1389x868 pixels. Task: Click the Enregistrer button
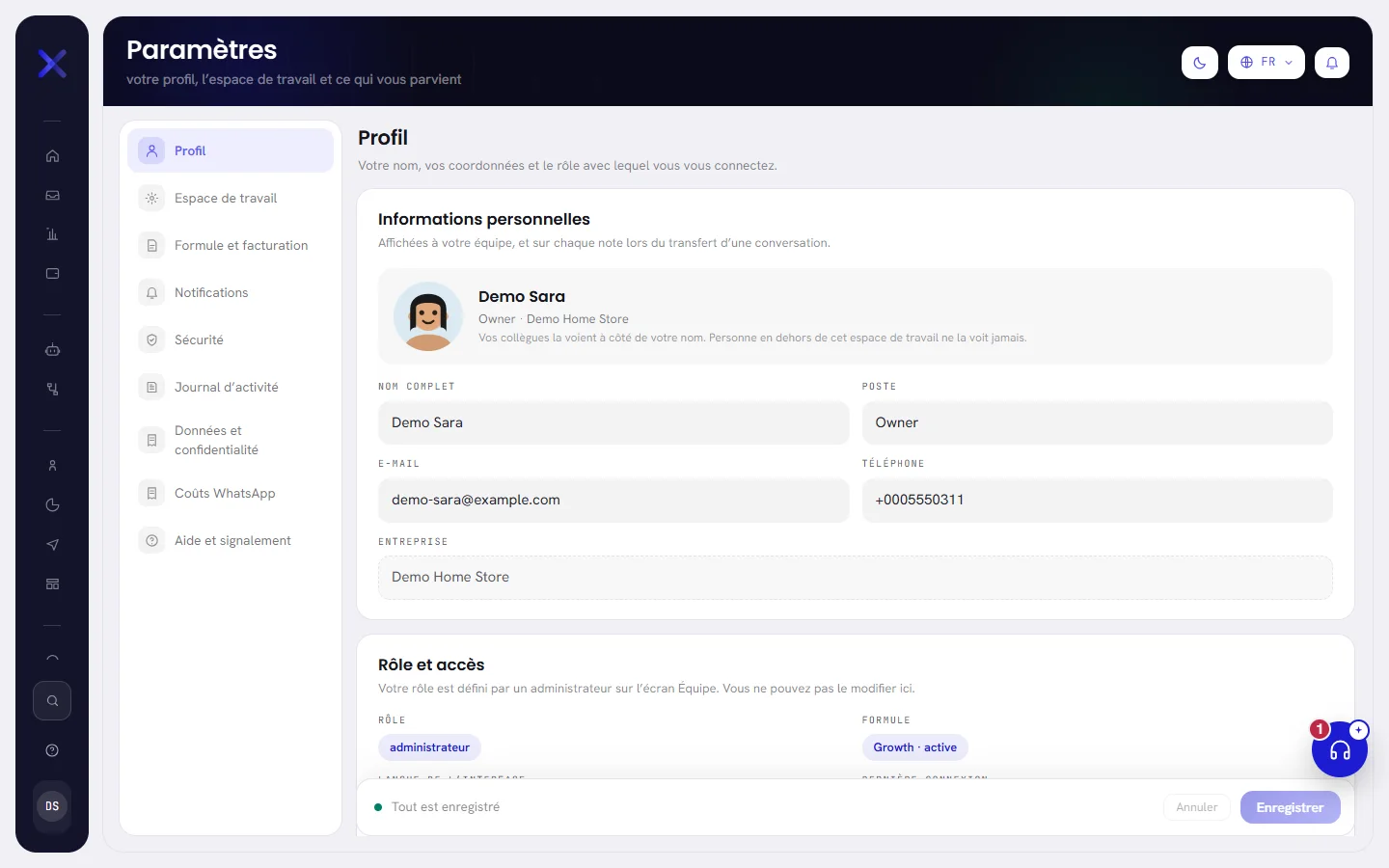point(1290,807)
